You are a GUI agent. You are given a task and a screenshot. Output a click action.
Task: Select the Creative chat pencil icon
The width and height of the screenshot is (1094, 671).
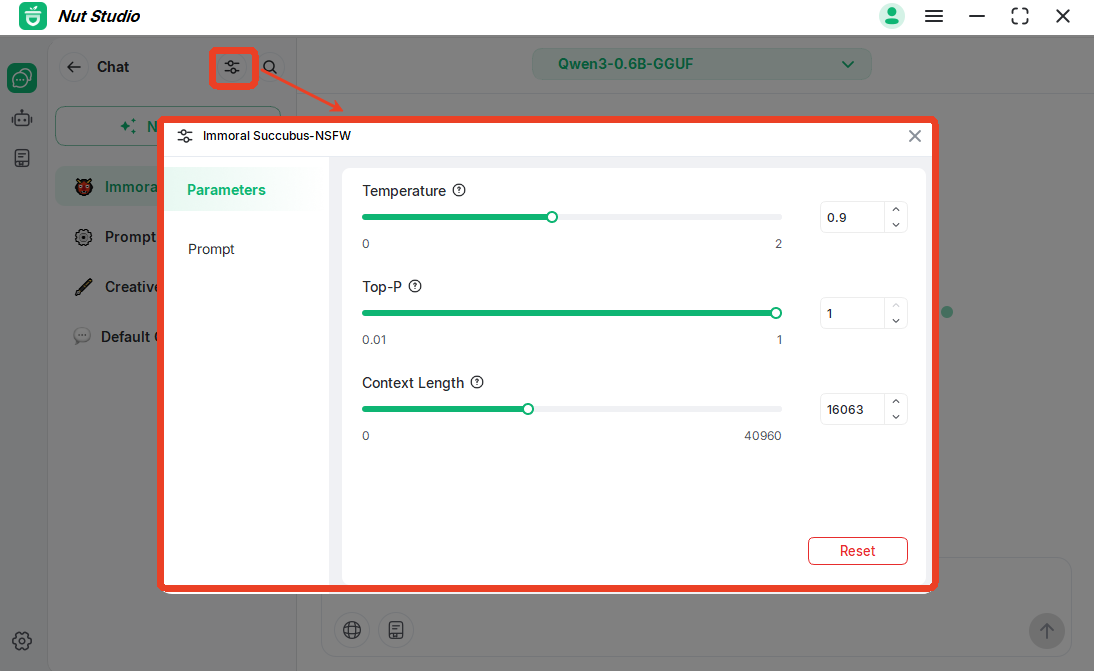click(x=84, y=287)
